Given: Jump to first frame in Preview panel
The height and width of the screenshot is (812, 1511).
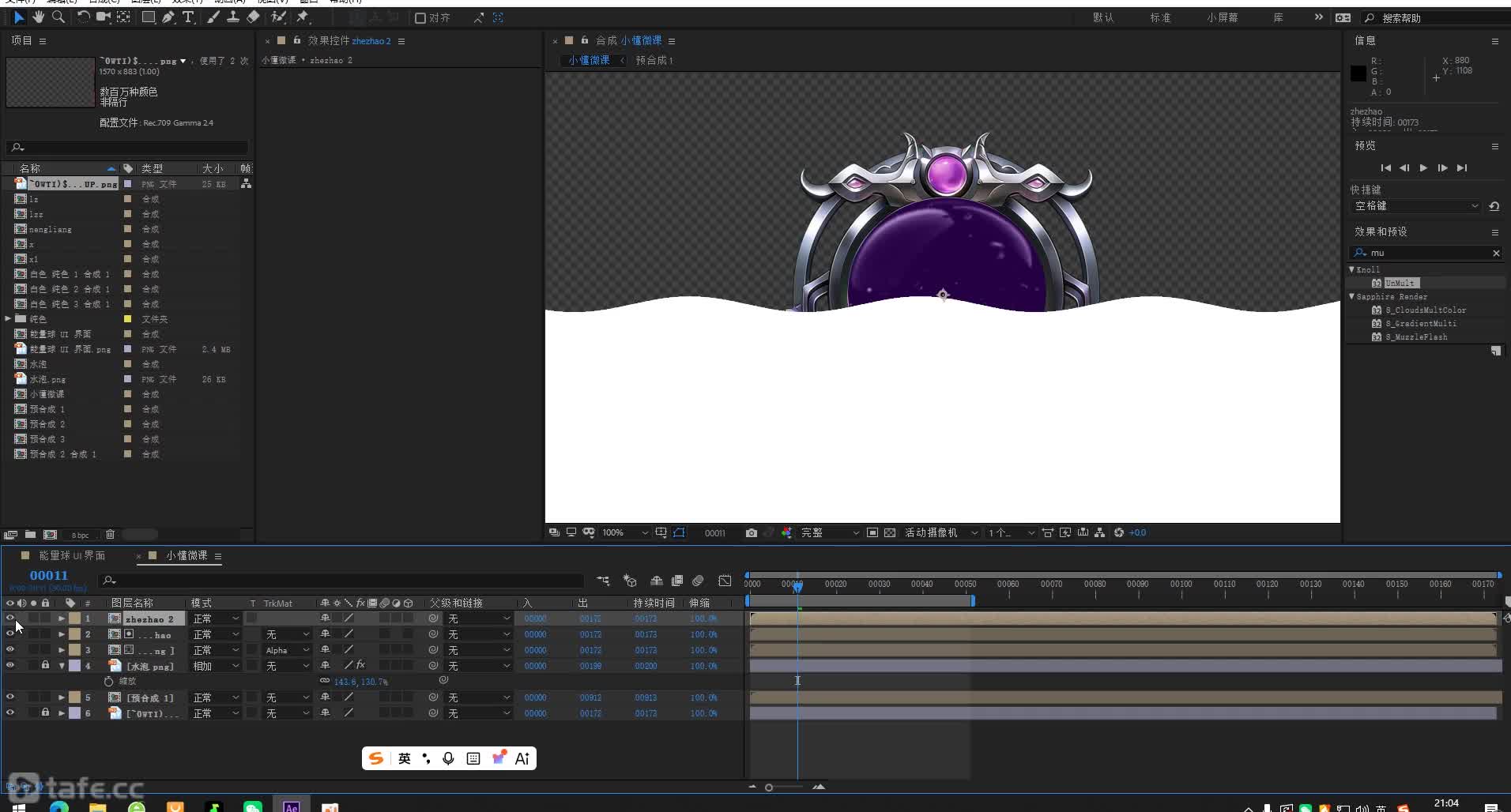Looking at the screenshot, I should pyautogui.click(x=1385, y=168).
